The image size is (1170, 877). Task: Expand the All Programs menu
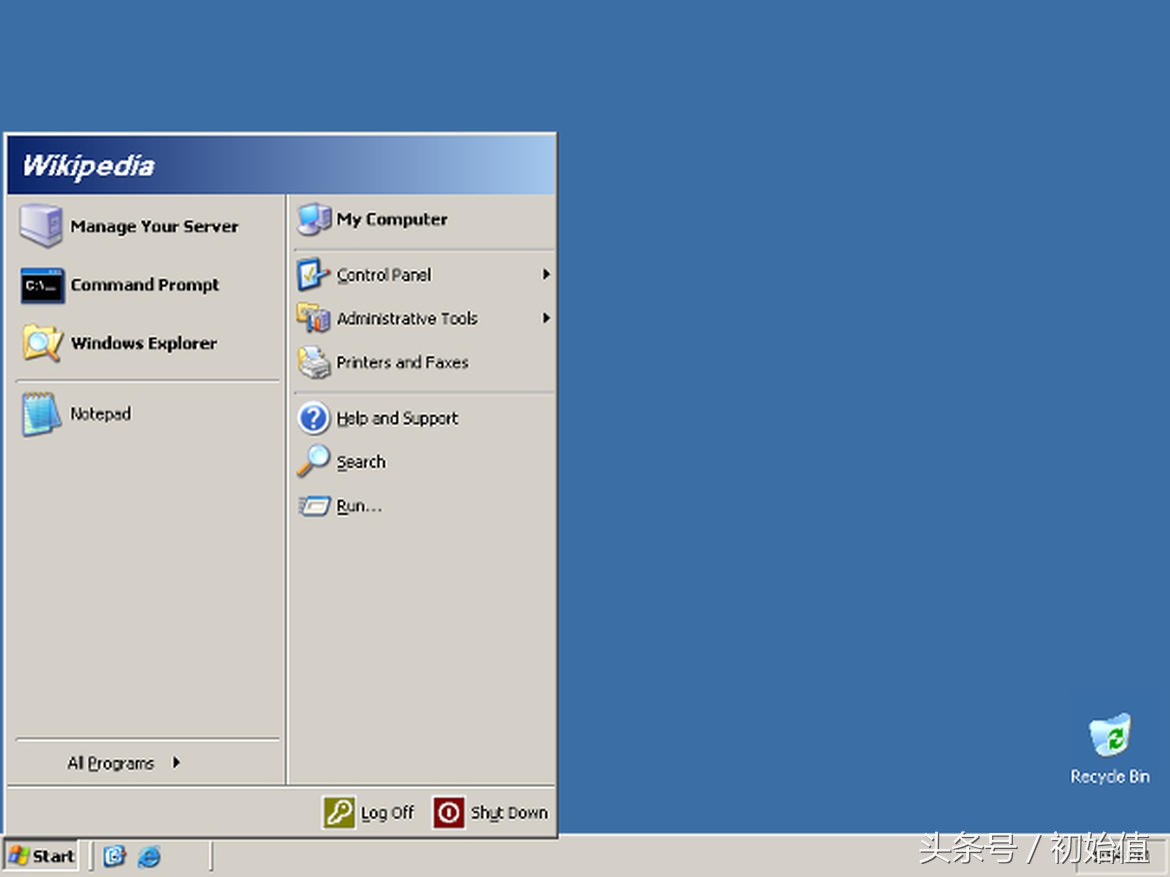coord(112,762)
